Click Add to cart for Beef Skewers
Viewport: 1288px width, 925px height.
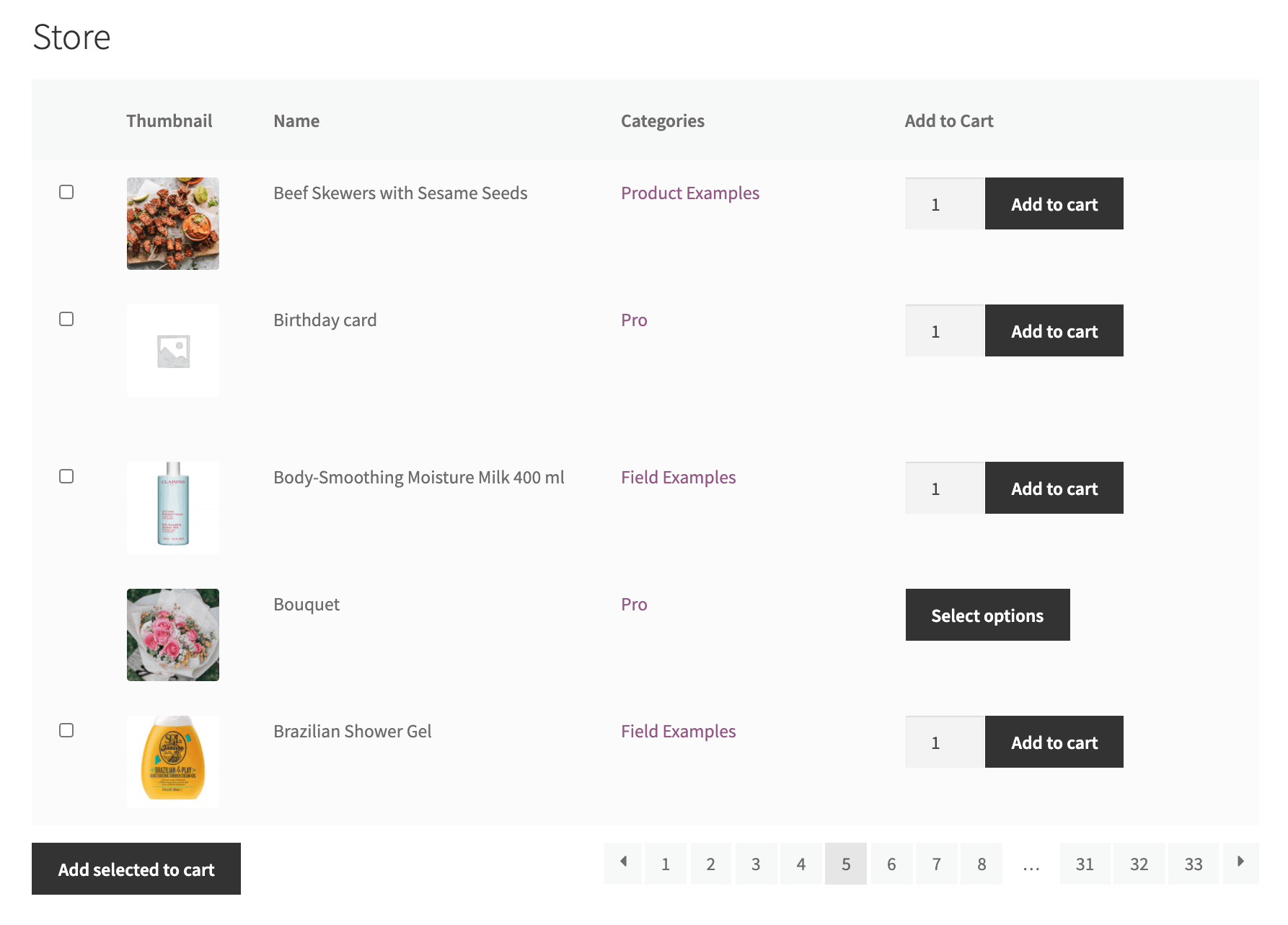coord(1054,203)
